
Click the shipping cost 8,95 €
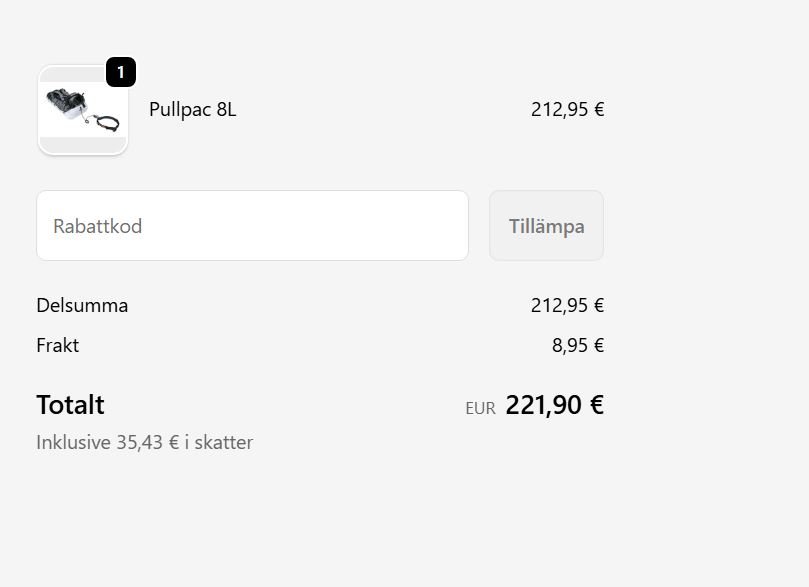578,346
